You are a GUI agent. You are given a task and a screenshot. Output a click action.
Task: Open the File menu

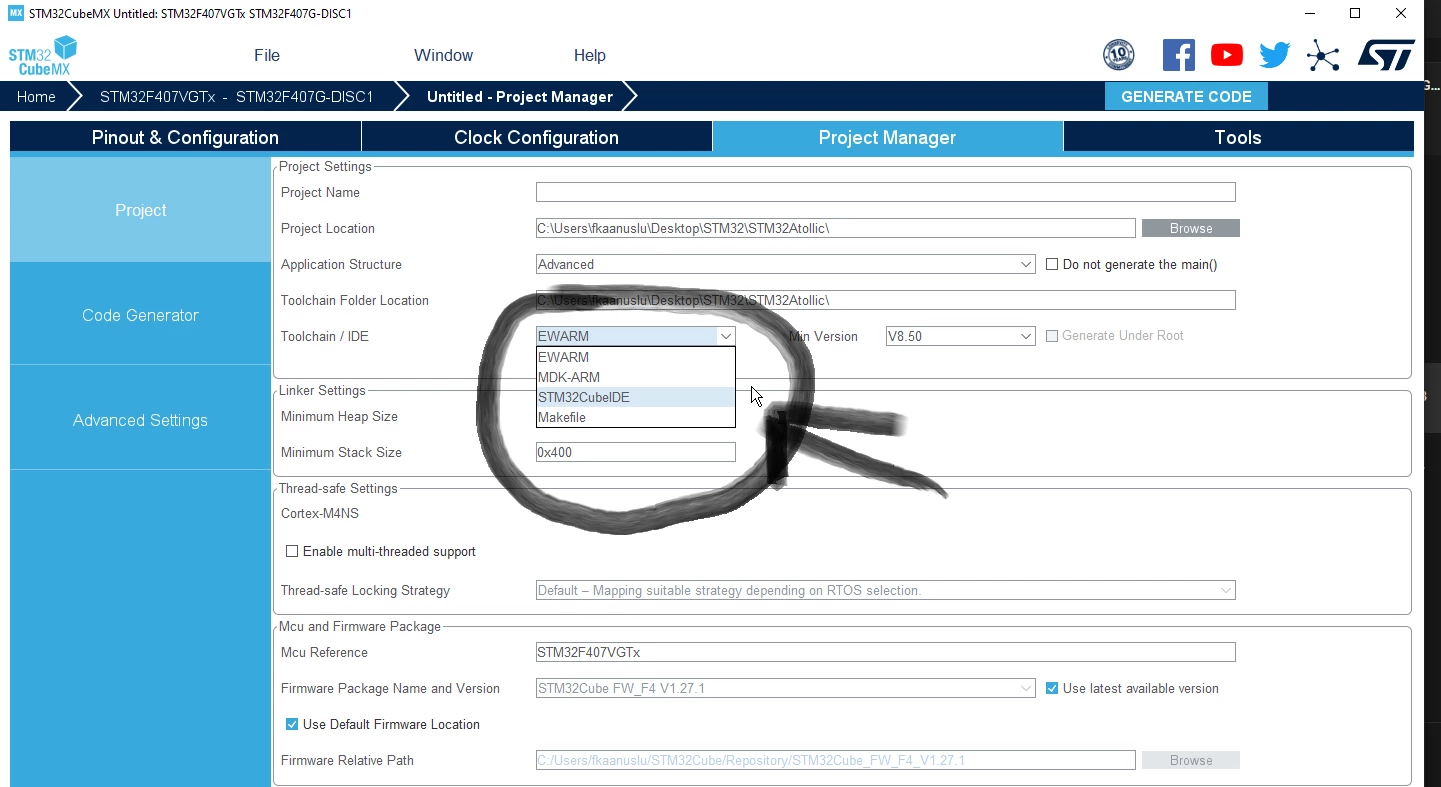pyautogui.click(x=267, y=55)
